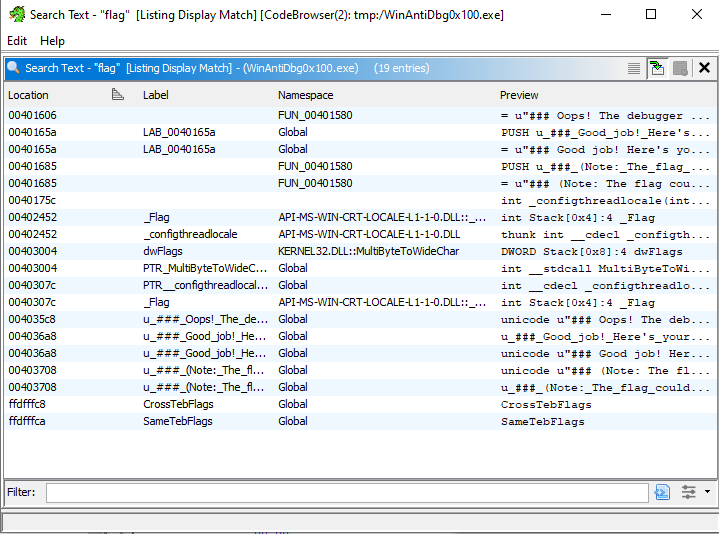Click the search magnifier icon in panel header

click(13, 68)
